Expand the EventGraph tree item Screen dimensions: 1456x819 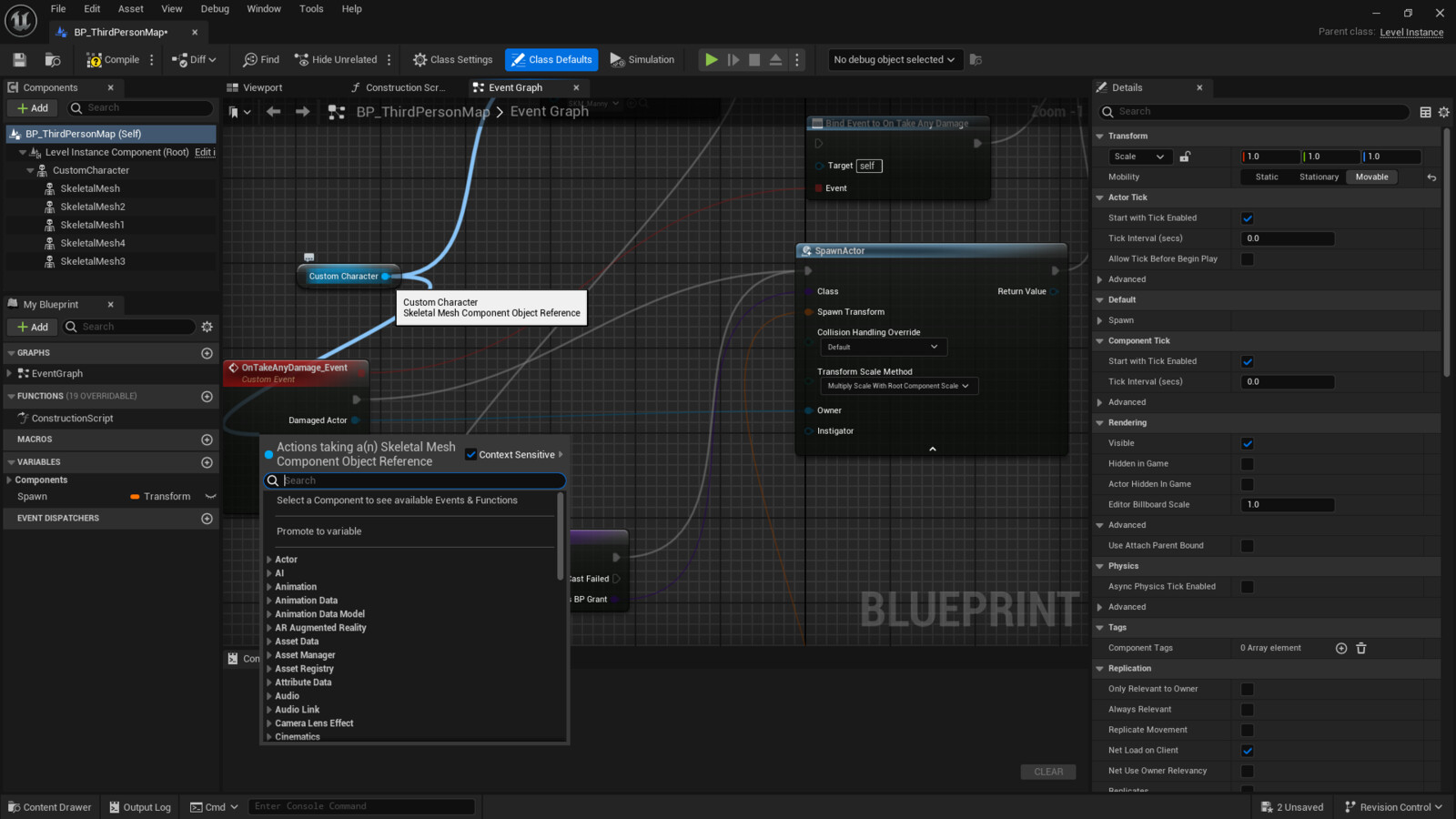[x=9, y=373]
